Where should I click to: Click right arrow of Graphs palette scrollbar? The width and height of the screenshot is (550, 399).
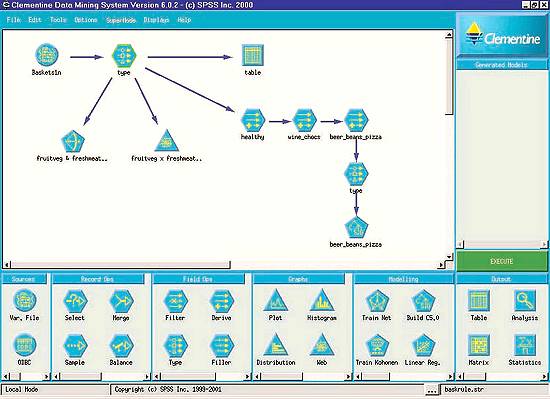(x=348, y=377)
